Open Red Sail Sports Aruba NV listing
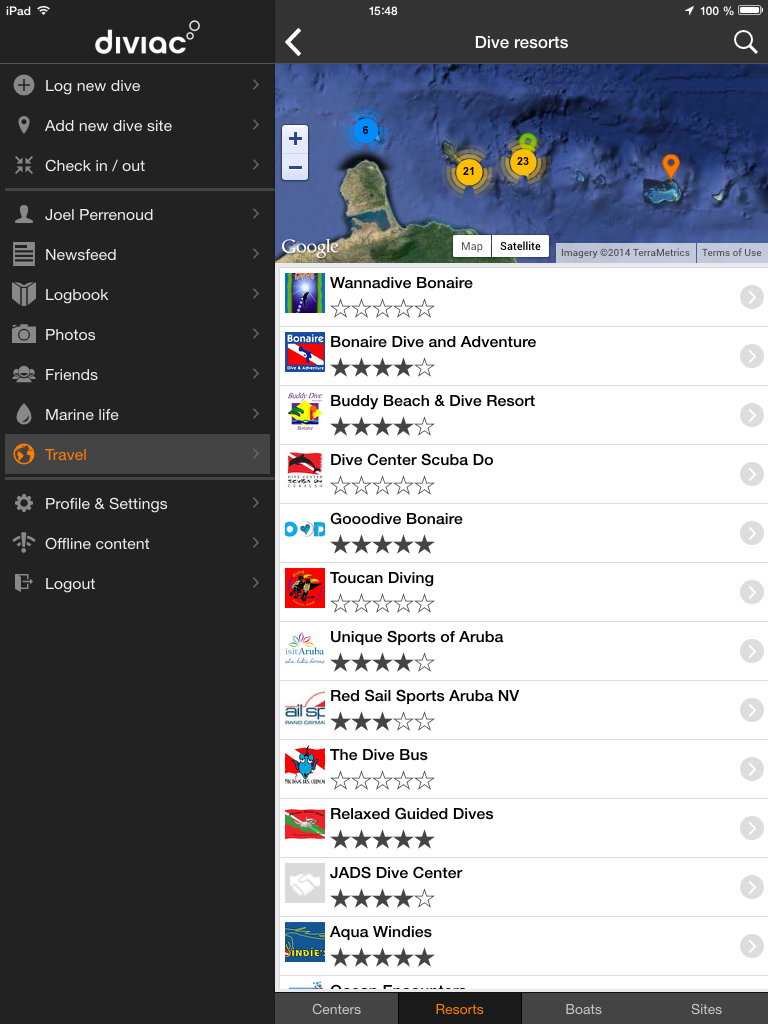The image size is (768, 1024). [x=524, y=710]
